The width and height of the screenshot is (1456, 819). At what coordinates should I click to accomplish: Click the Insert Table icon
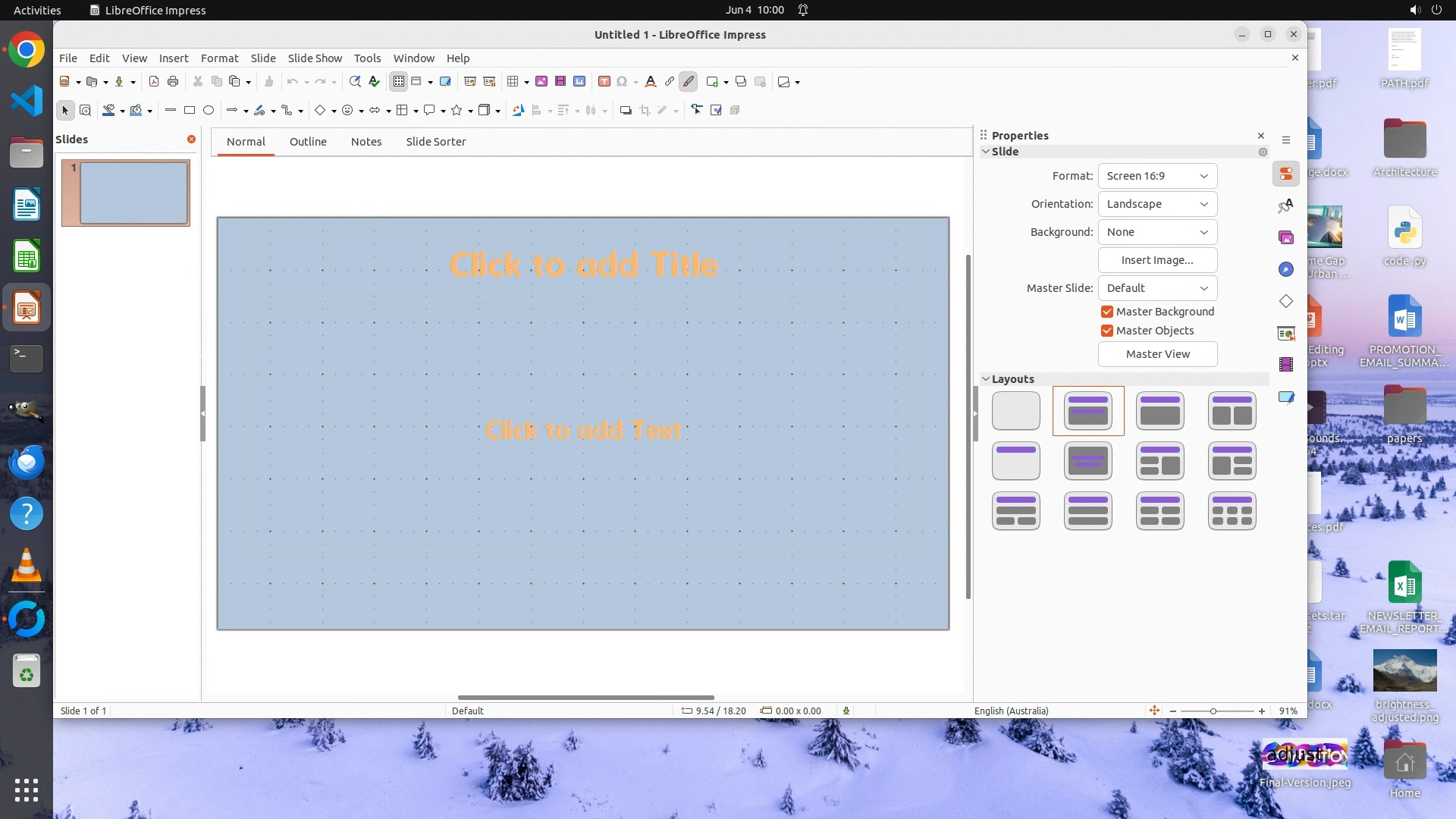pos(513,82)
